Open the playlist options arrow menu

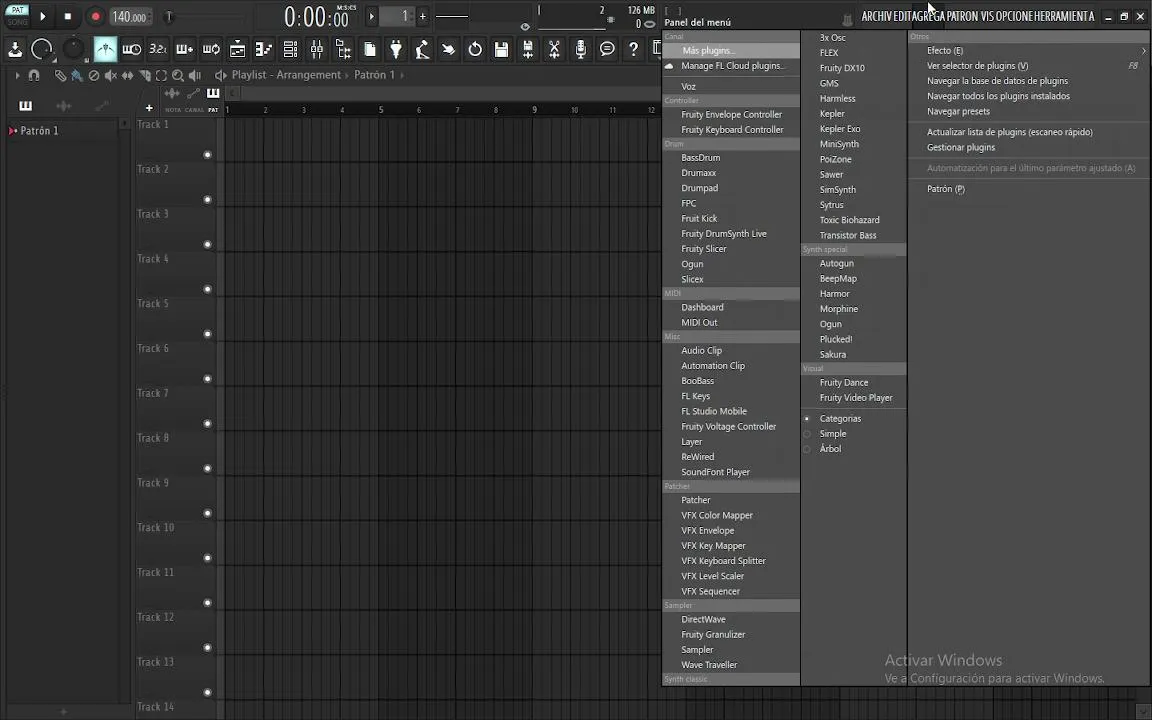point(18,75)
